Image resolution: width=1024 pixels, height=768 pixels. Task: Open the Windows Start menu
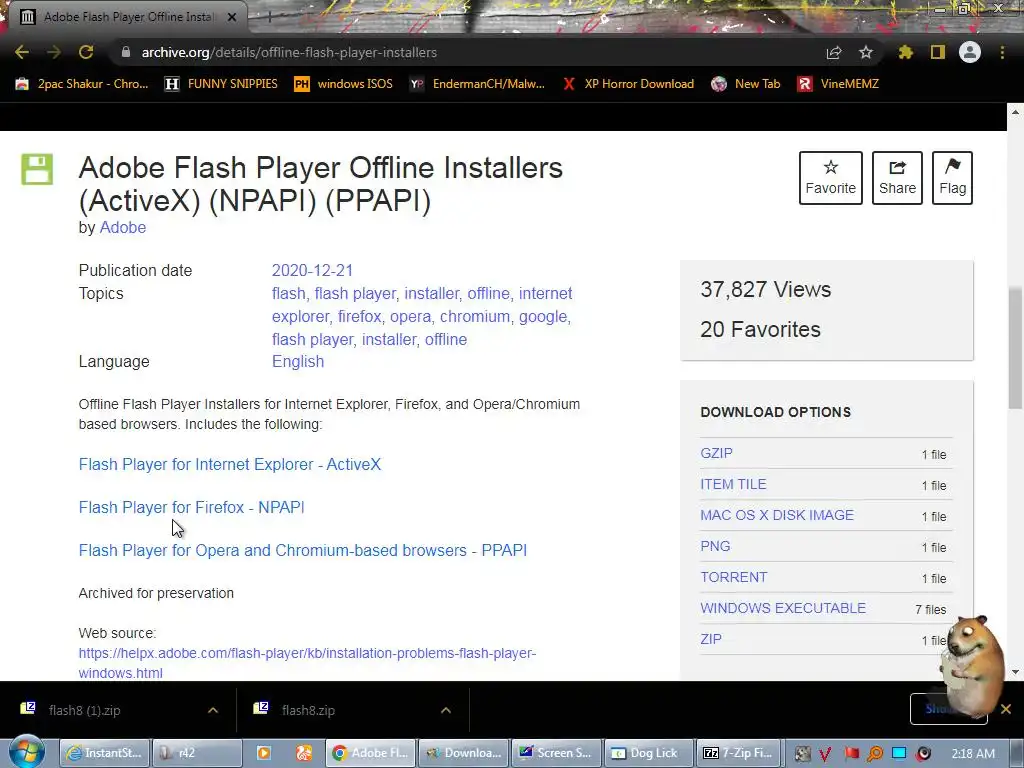pos(27,752)
